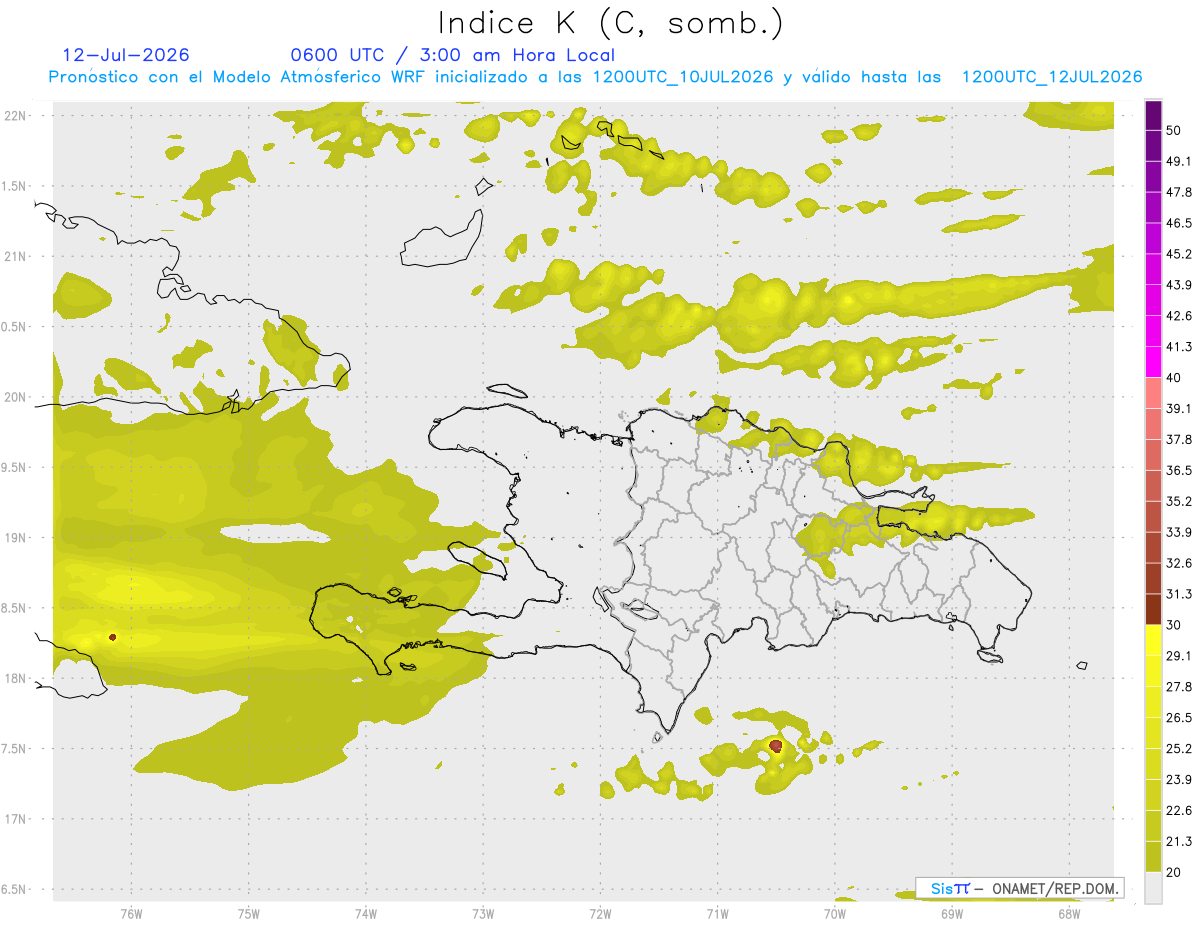Click the WRF model forecast description text

[x=596, y=77]
